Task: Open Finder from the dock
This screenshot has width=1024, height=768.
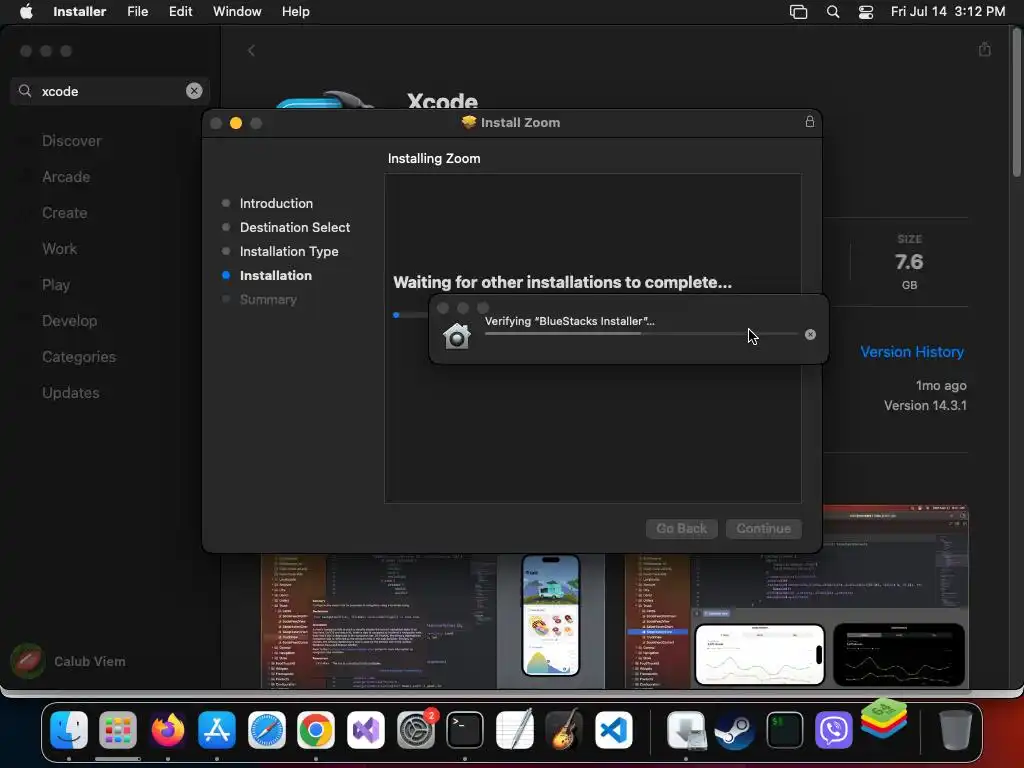Action: click(x=69, y=730)
